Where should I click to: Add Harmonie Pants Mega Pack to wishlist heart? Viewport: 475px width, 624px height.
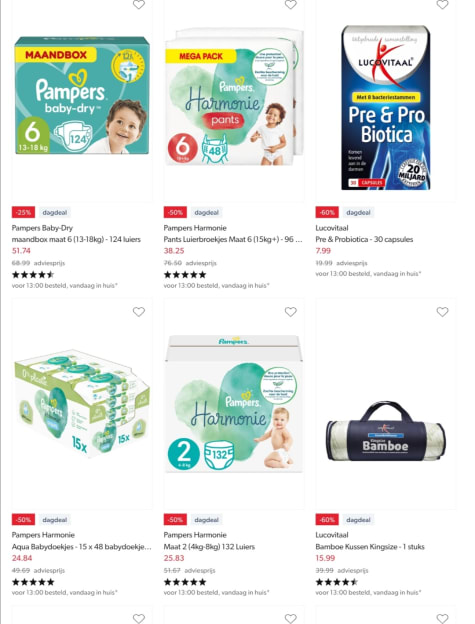[291, 4]
